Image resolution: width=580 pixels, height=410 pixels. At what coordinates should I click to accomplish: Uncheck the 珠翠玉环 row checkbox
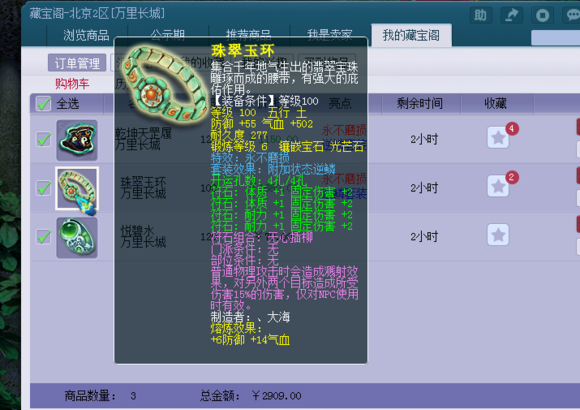pyautogui.click(x=44, y=188)
